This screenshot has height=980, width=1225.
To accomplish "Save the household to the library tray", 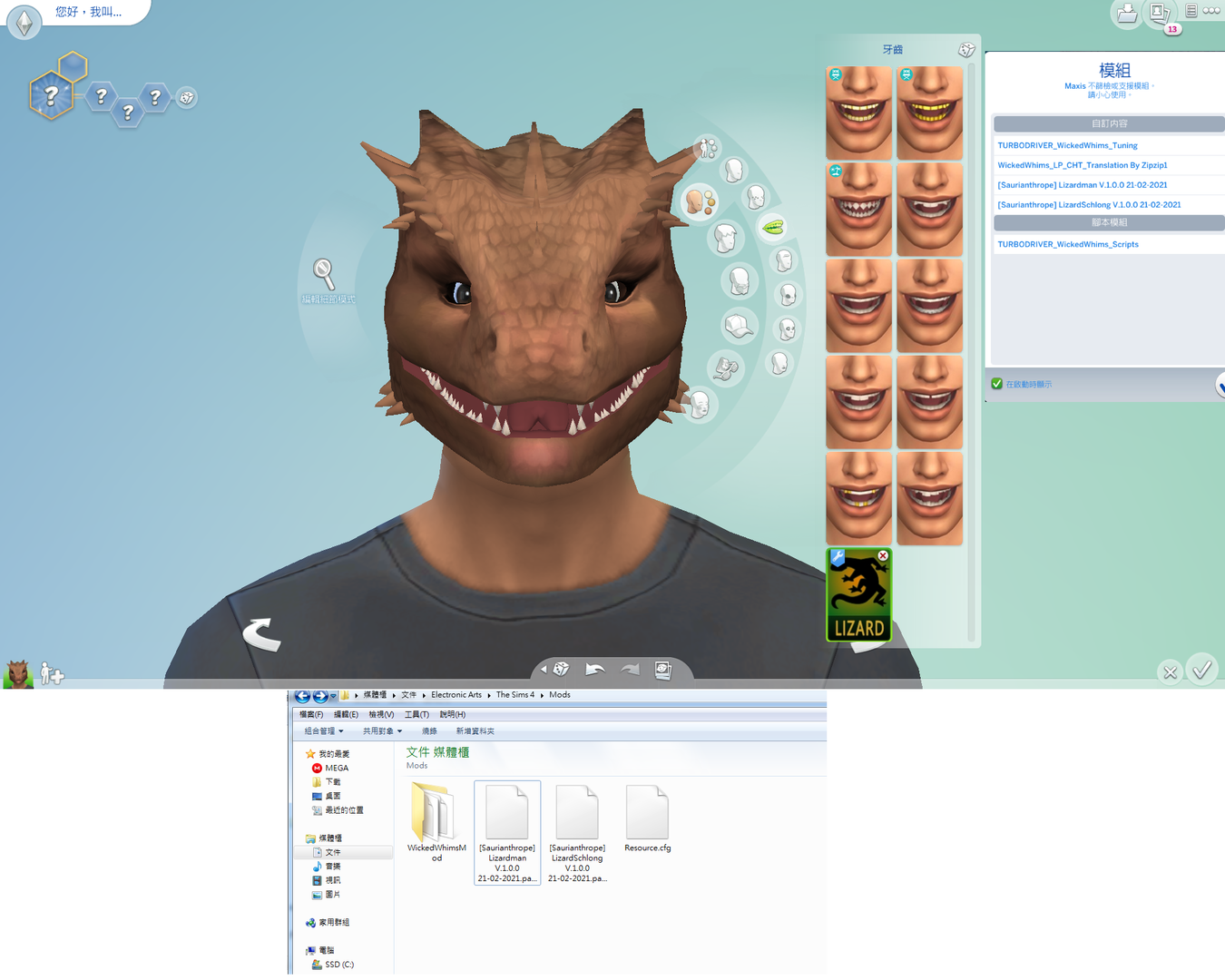I will 1127,14.
